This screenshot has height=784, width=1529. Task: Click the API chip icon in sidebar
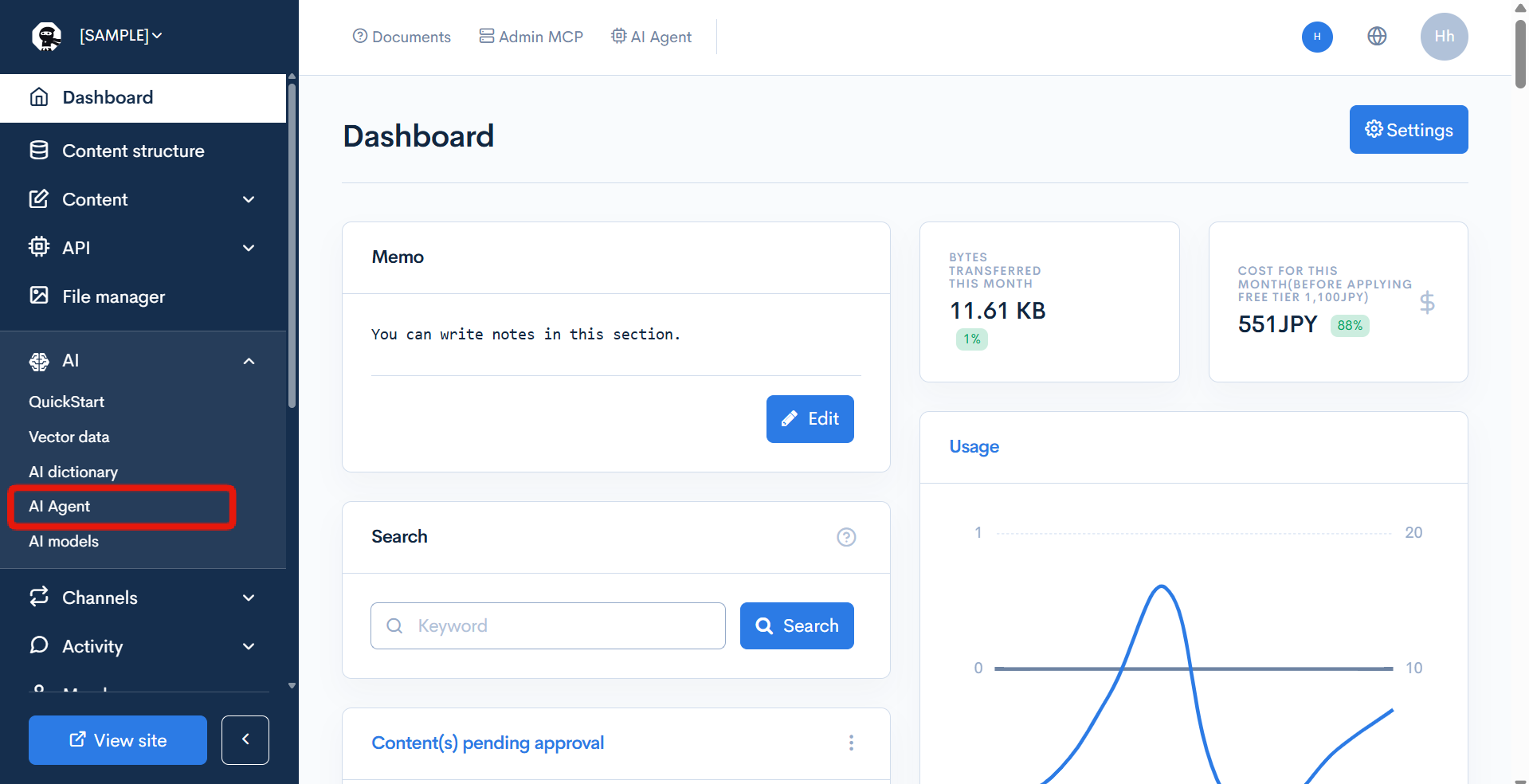[39, 247]
